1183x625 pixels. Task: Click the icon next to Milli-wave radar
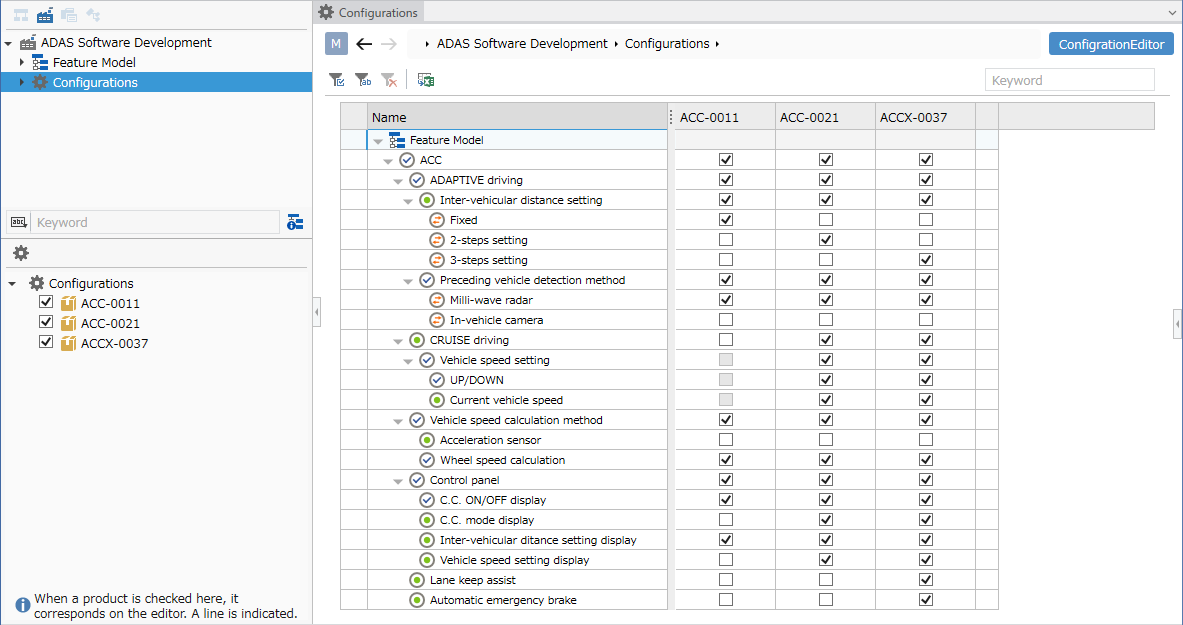tap(436, 300)
